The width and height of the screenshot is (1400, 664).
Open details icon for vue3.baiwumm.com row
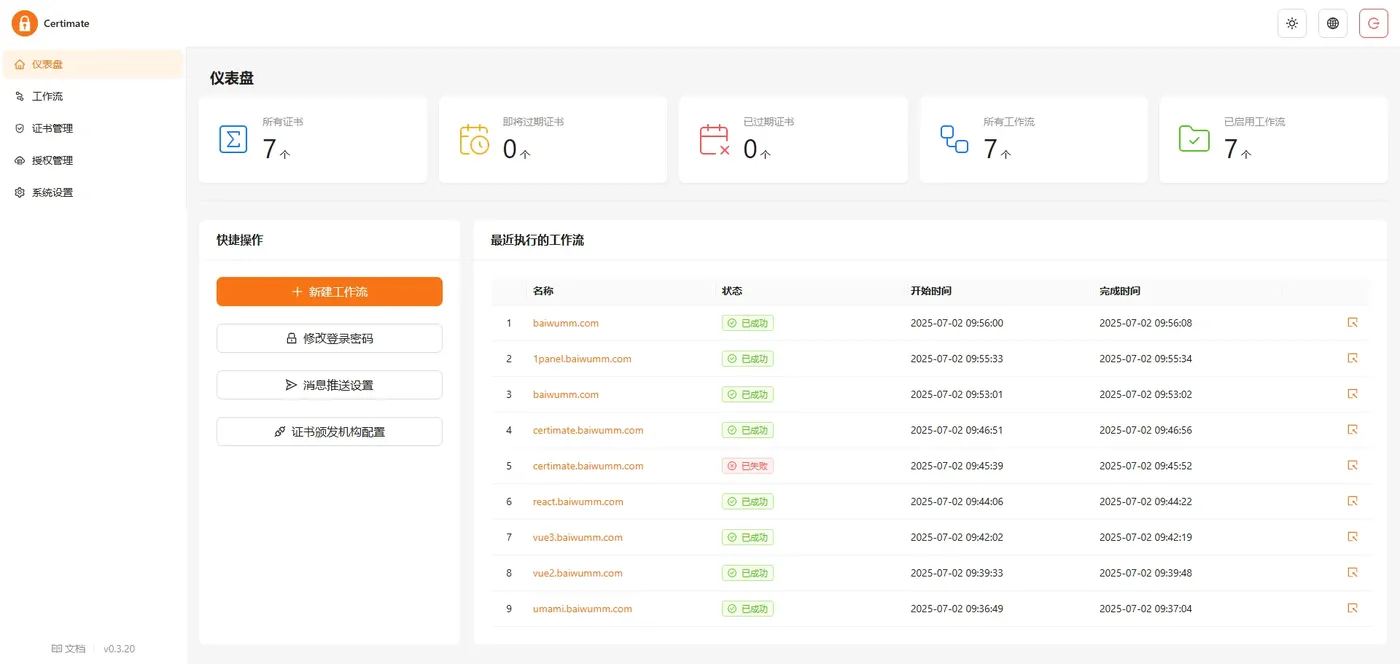coord(1352,537)
